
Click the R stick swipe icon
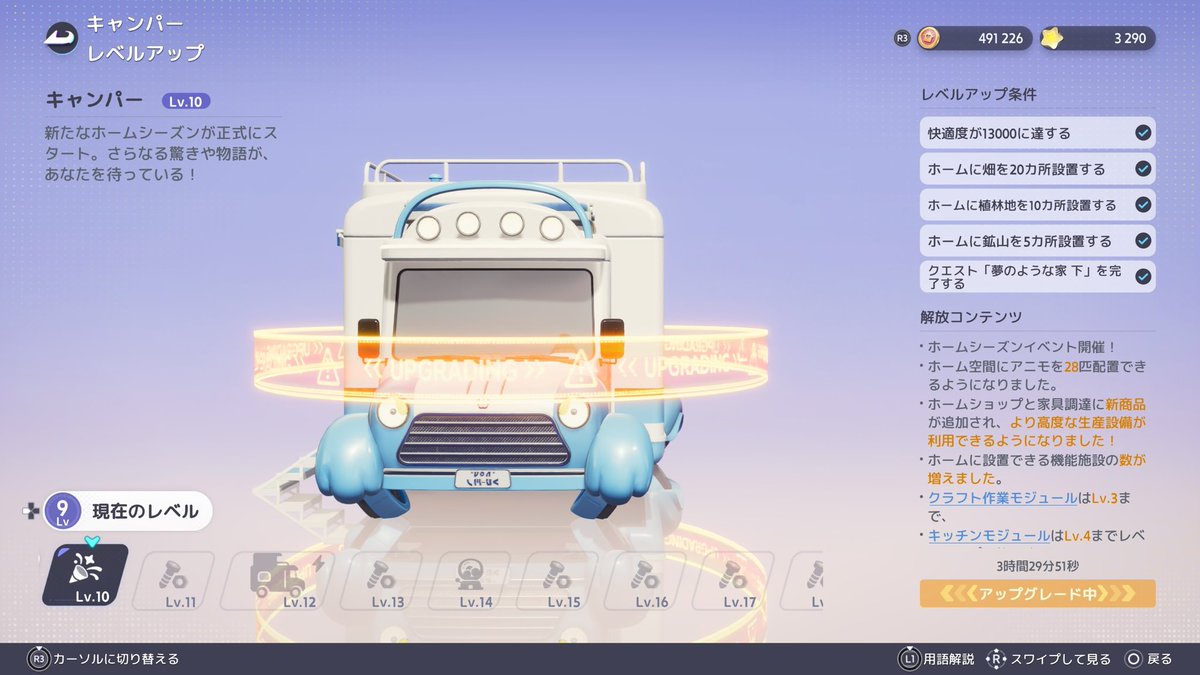[x=995, y=659]
